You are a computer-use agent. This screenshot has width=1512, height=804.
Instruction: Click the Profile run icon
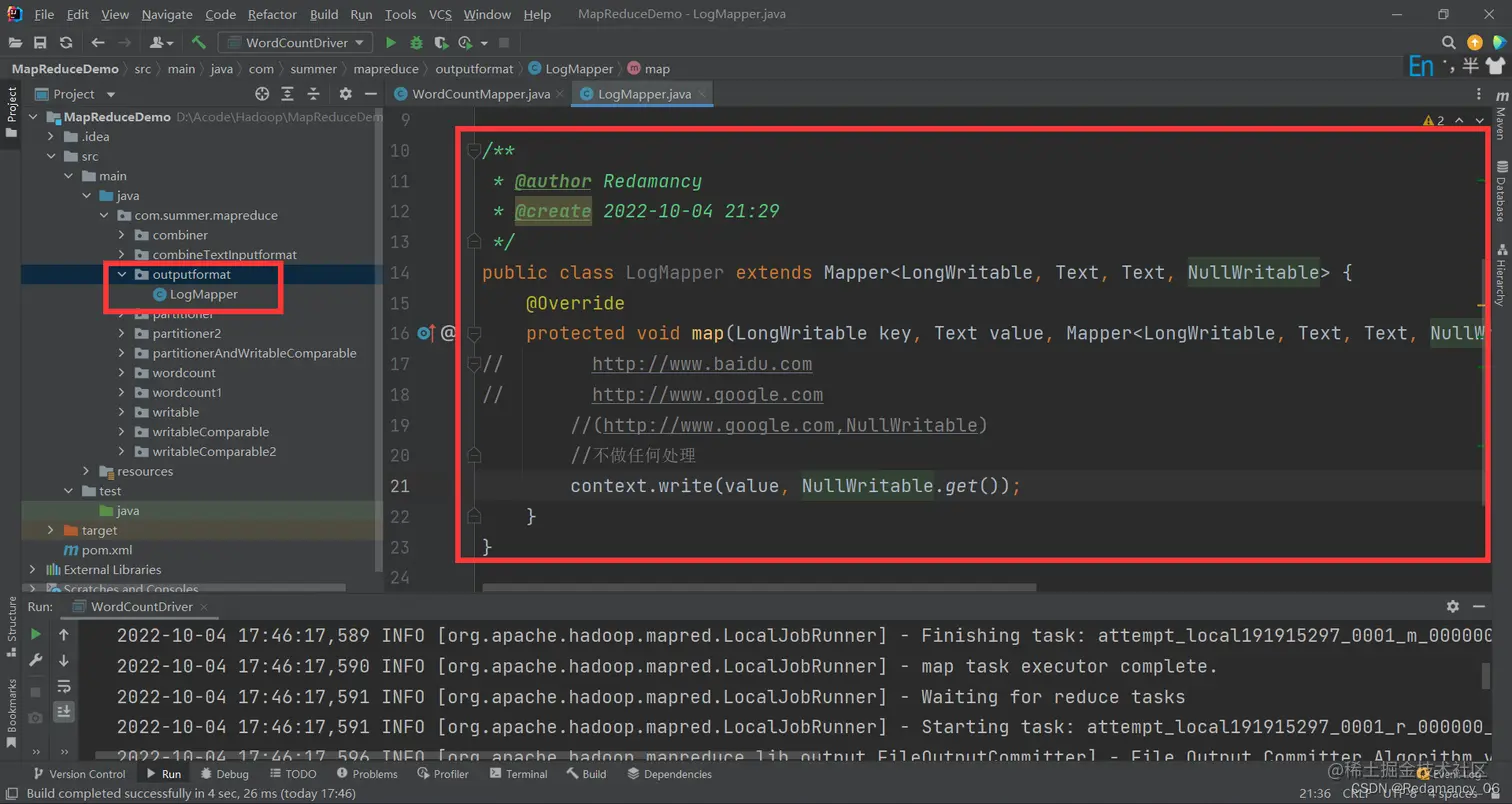click(465, 42)
